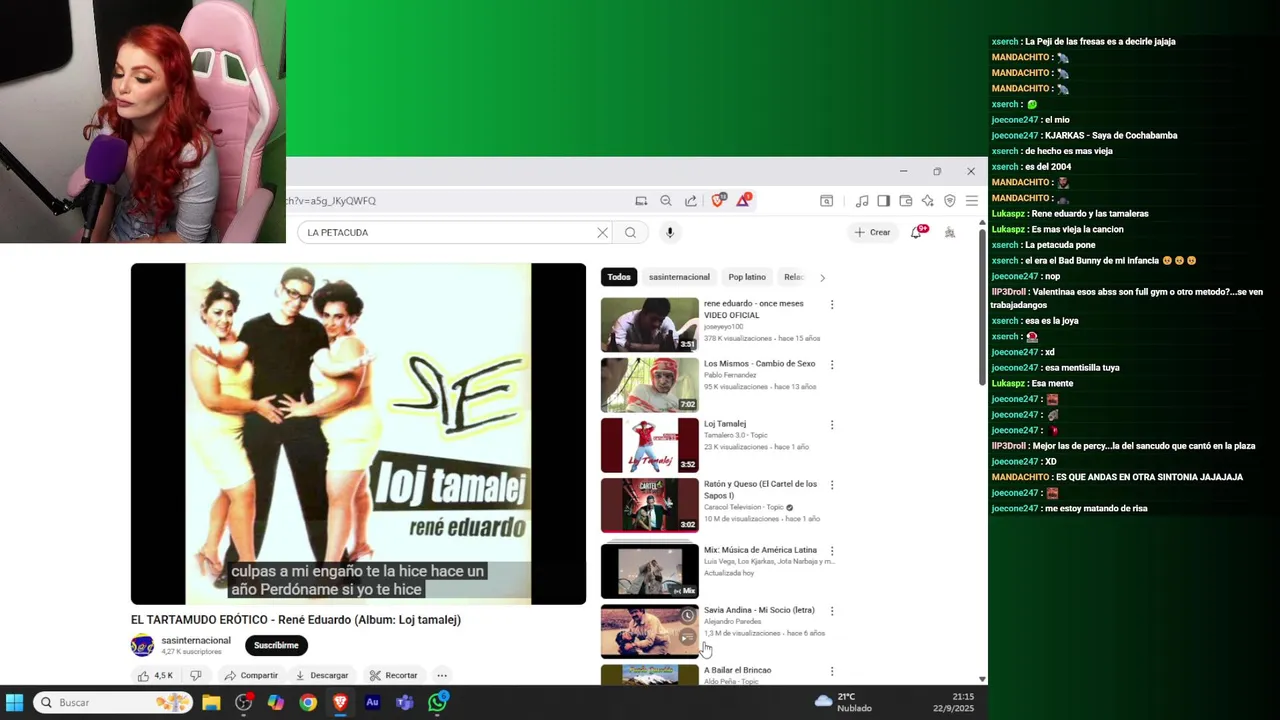Screen dimensions: 1280x720
Task: Start voice search with microphone icon
Action: pos(670,233)
